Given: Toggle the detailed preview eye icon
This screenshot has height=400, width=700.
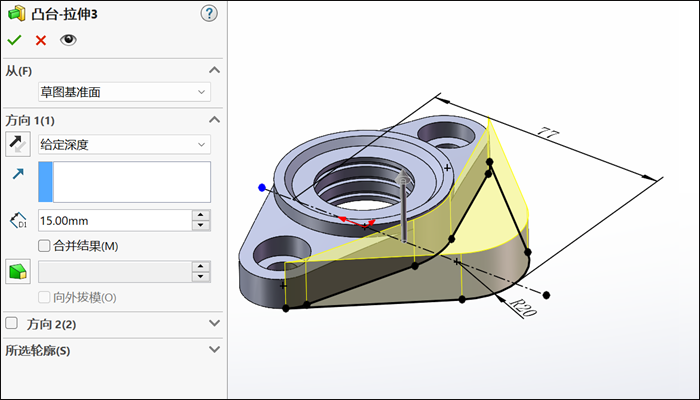Looking at the screenshot, I should point(68,40).
